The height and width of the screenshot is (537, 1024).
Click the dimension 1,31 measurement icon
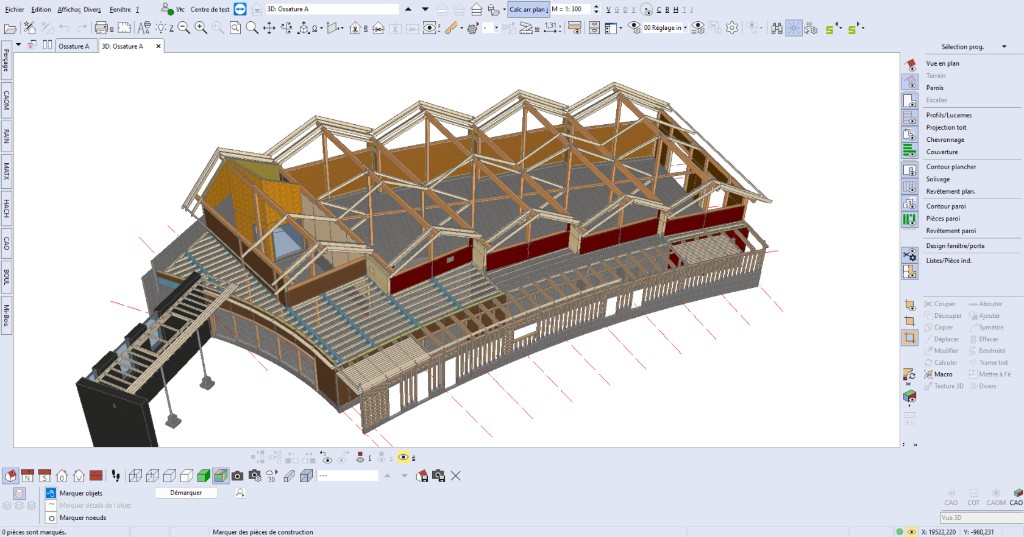[x=552, y=28]
